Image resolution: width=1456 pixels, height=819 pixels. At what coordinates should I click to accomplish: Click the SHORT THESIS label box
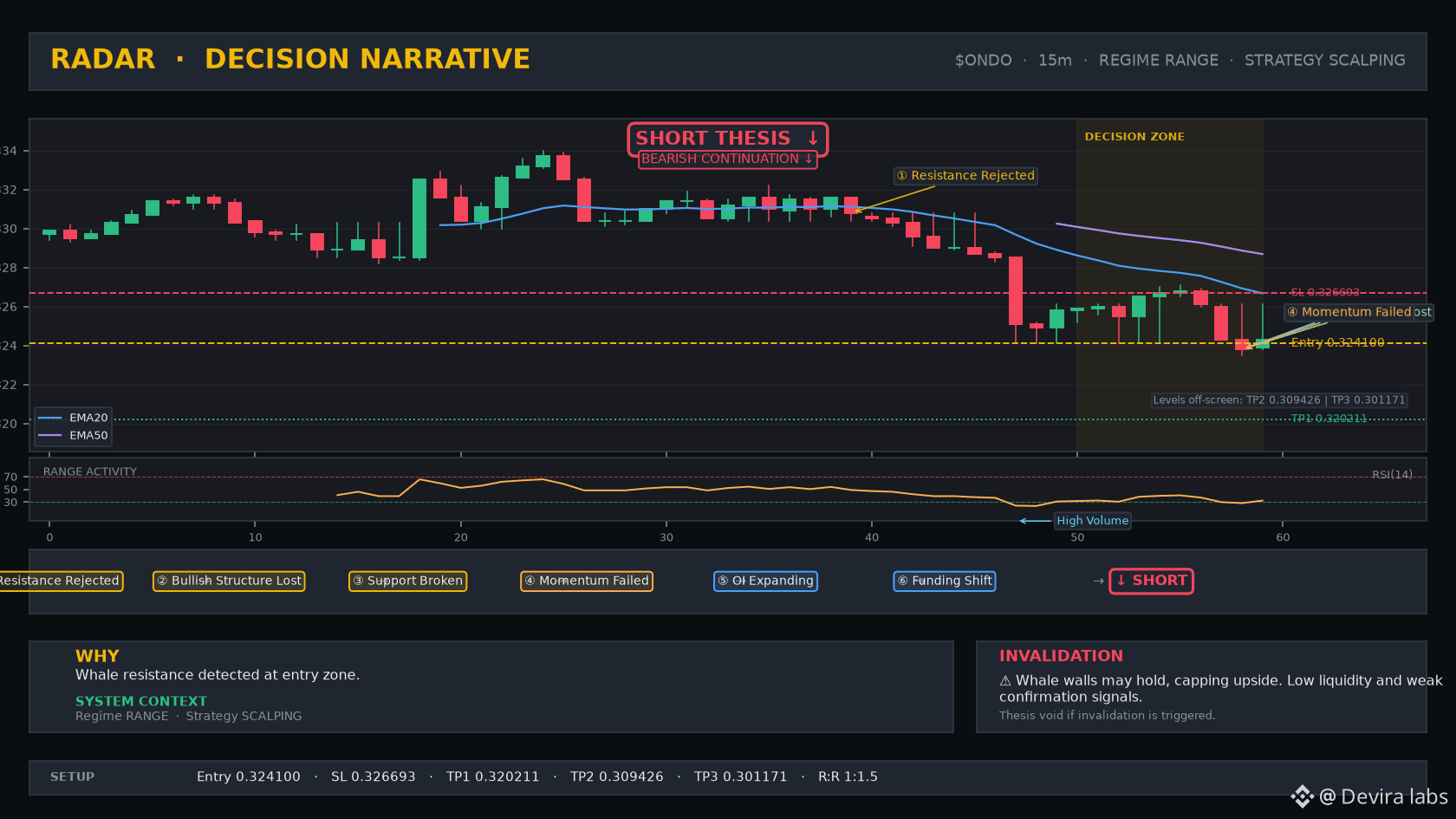[x=728, y=139]
